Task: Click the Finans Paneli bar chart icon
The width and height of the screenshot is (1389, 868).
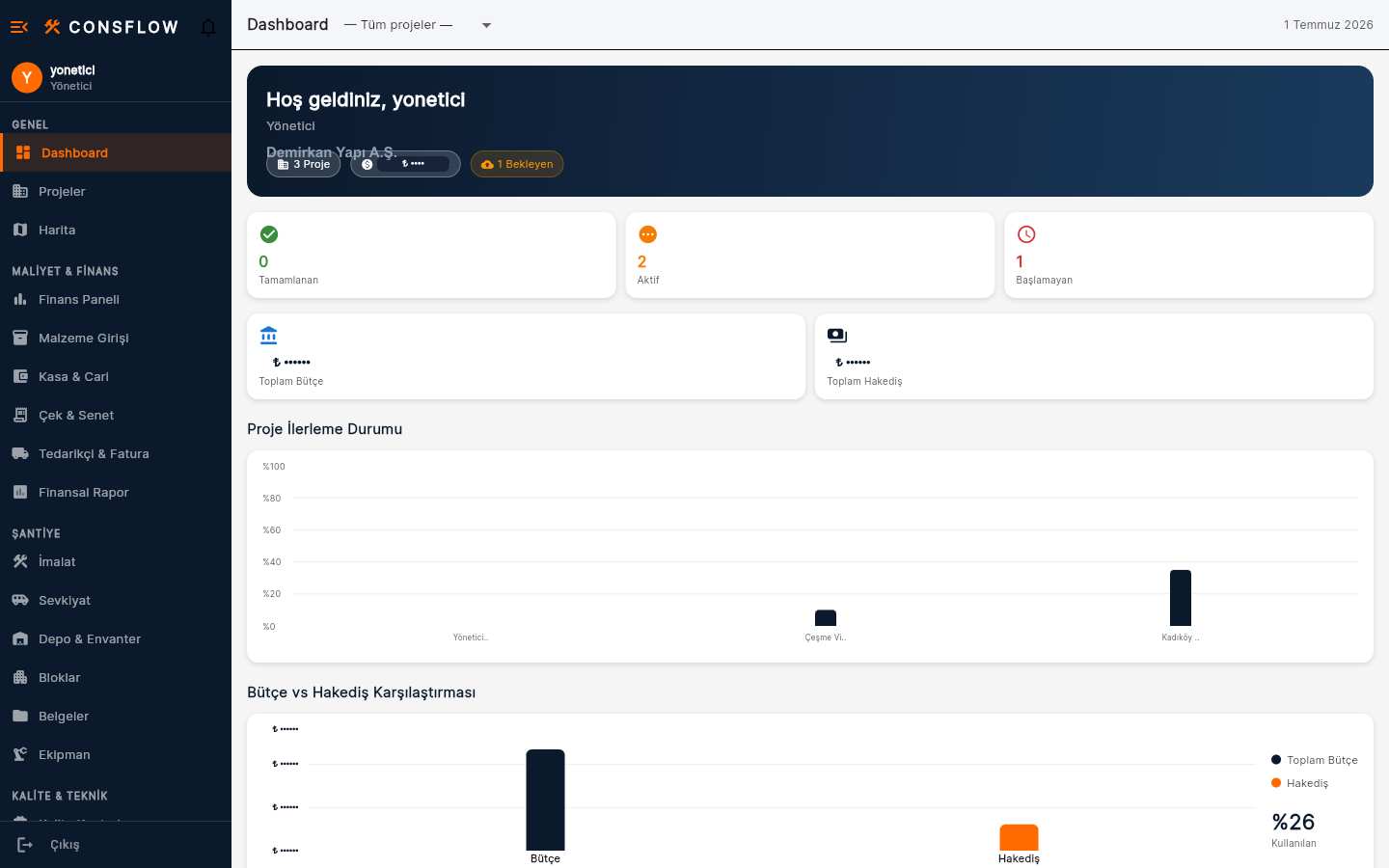Action: pos(20,299)
